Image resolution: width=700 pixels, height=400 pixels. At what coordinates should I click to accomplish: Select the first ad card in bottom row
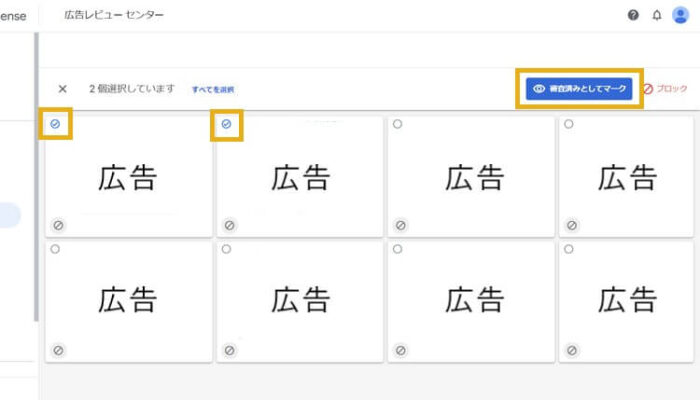tap(55, 249)
